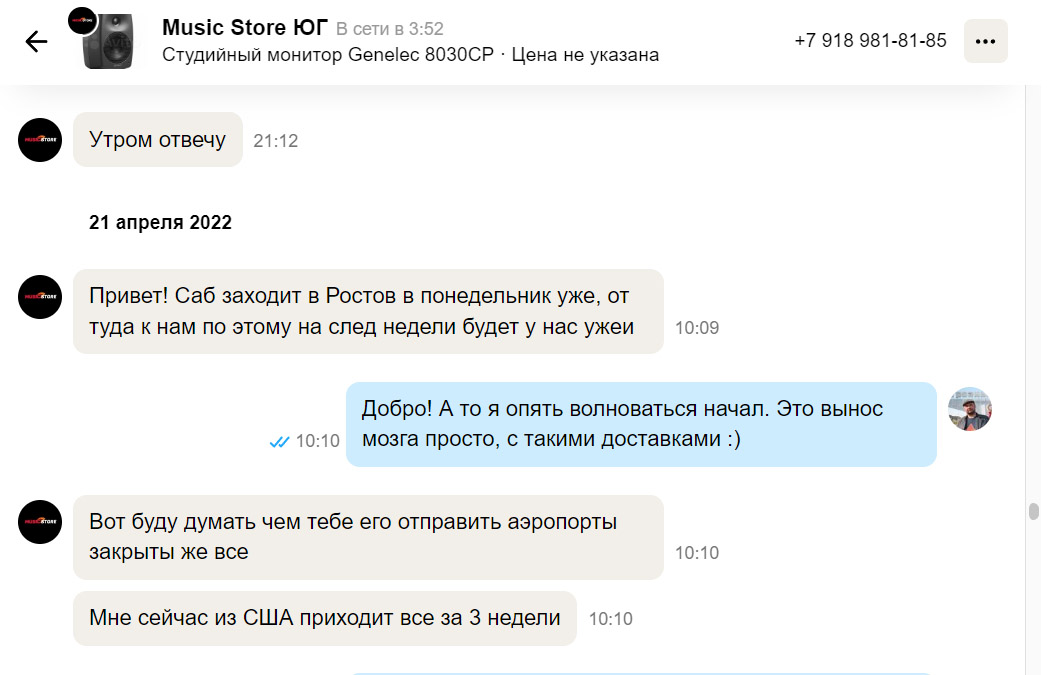Go back using the back arrow
1047x675 pixels.
[36, 41]
